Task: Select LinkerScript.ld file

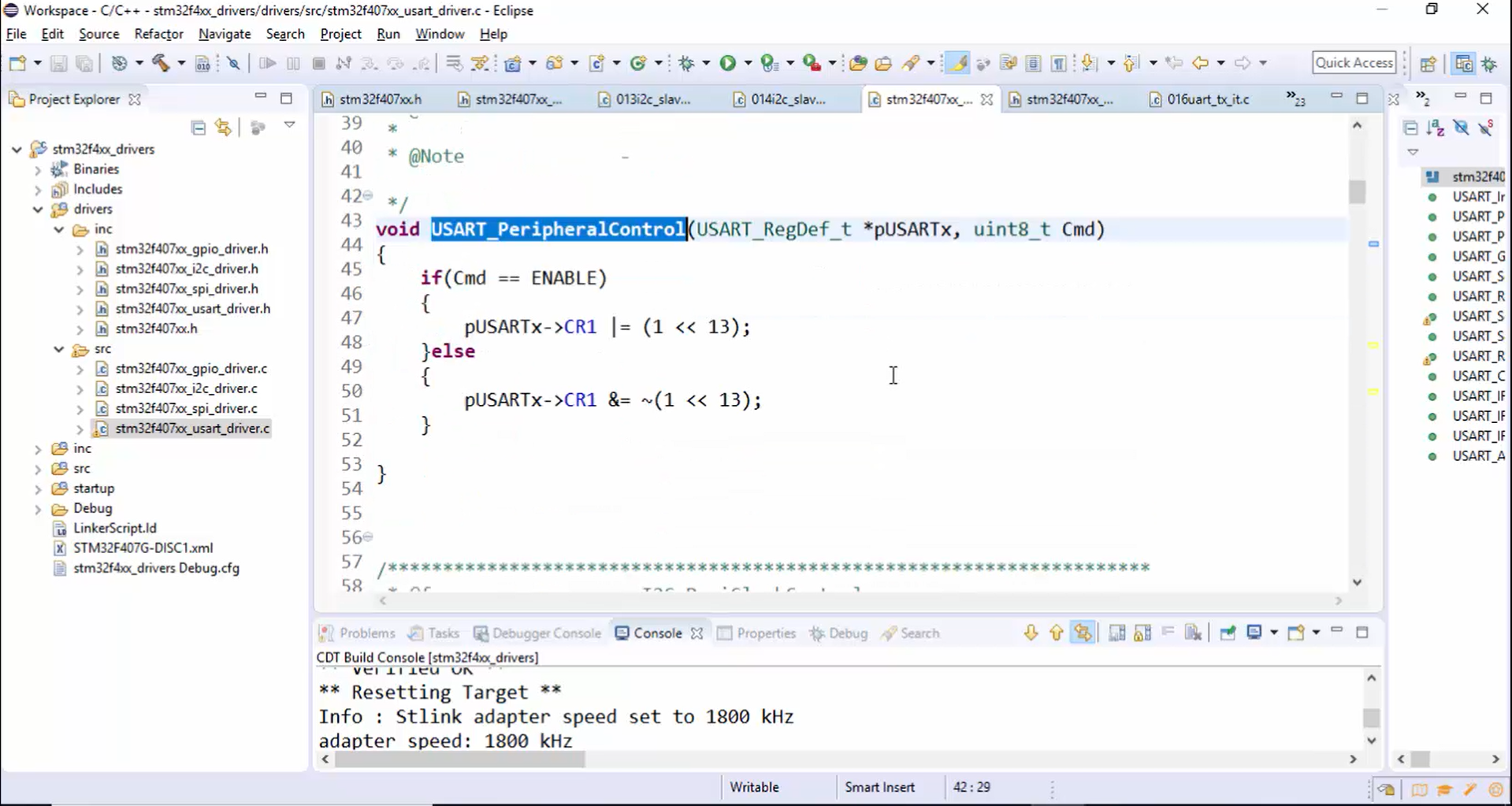Action: pos(114,528)
